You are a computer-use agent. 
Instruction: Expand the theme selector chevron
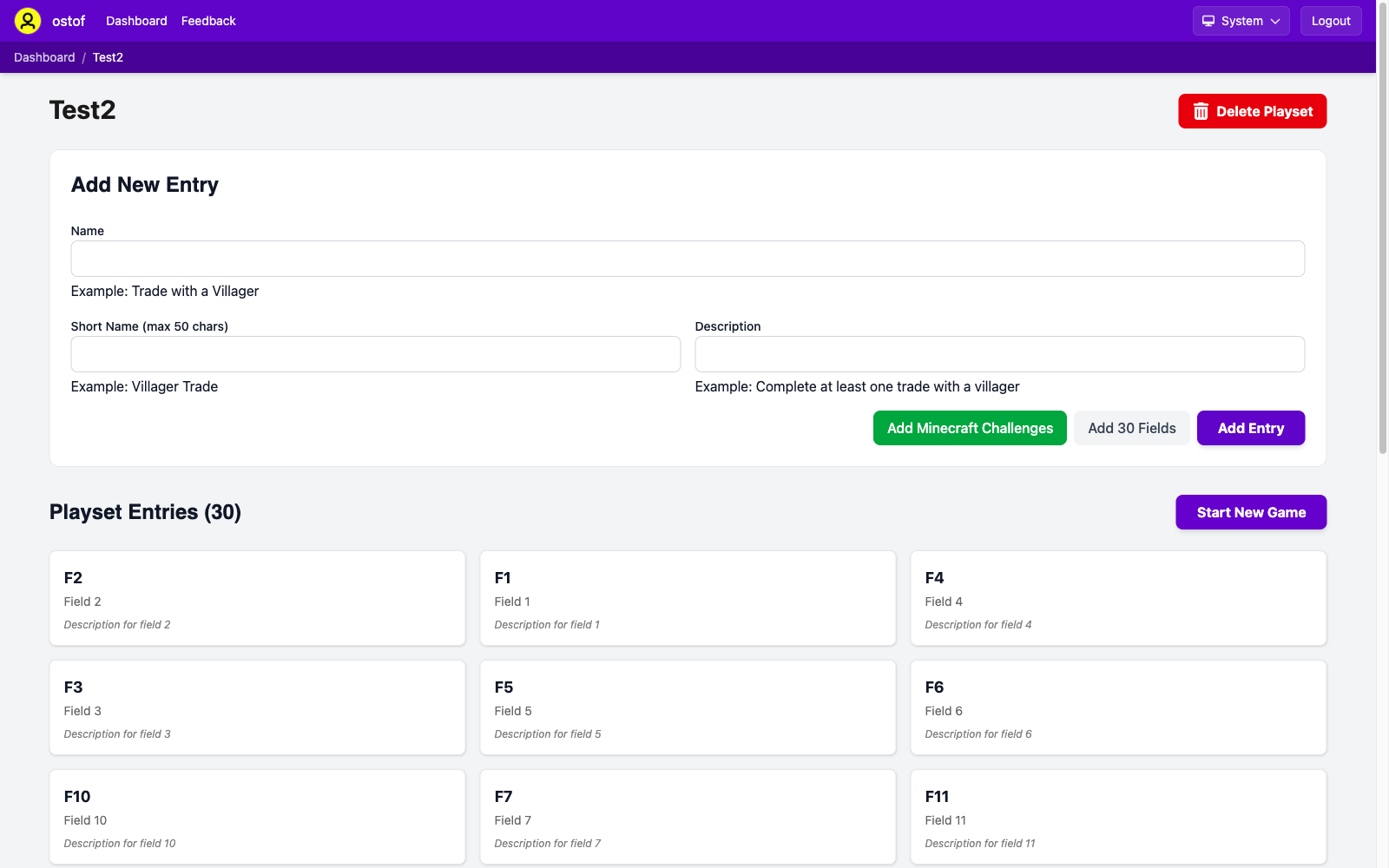tap(1274, 21)
